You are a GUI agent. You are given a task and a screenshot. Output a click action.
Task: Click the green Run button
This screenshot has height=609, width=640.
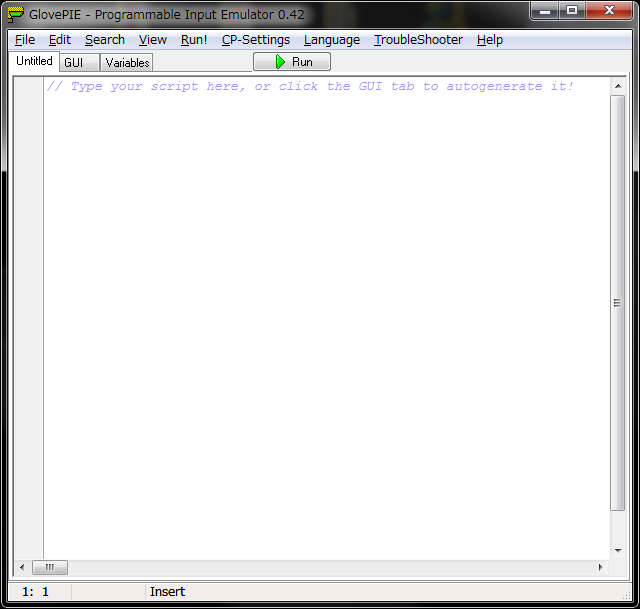pyautogui.click(x=292, y=62)
